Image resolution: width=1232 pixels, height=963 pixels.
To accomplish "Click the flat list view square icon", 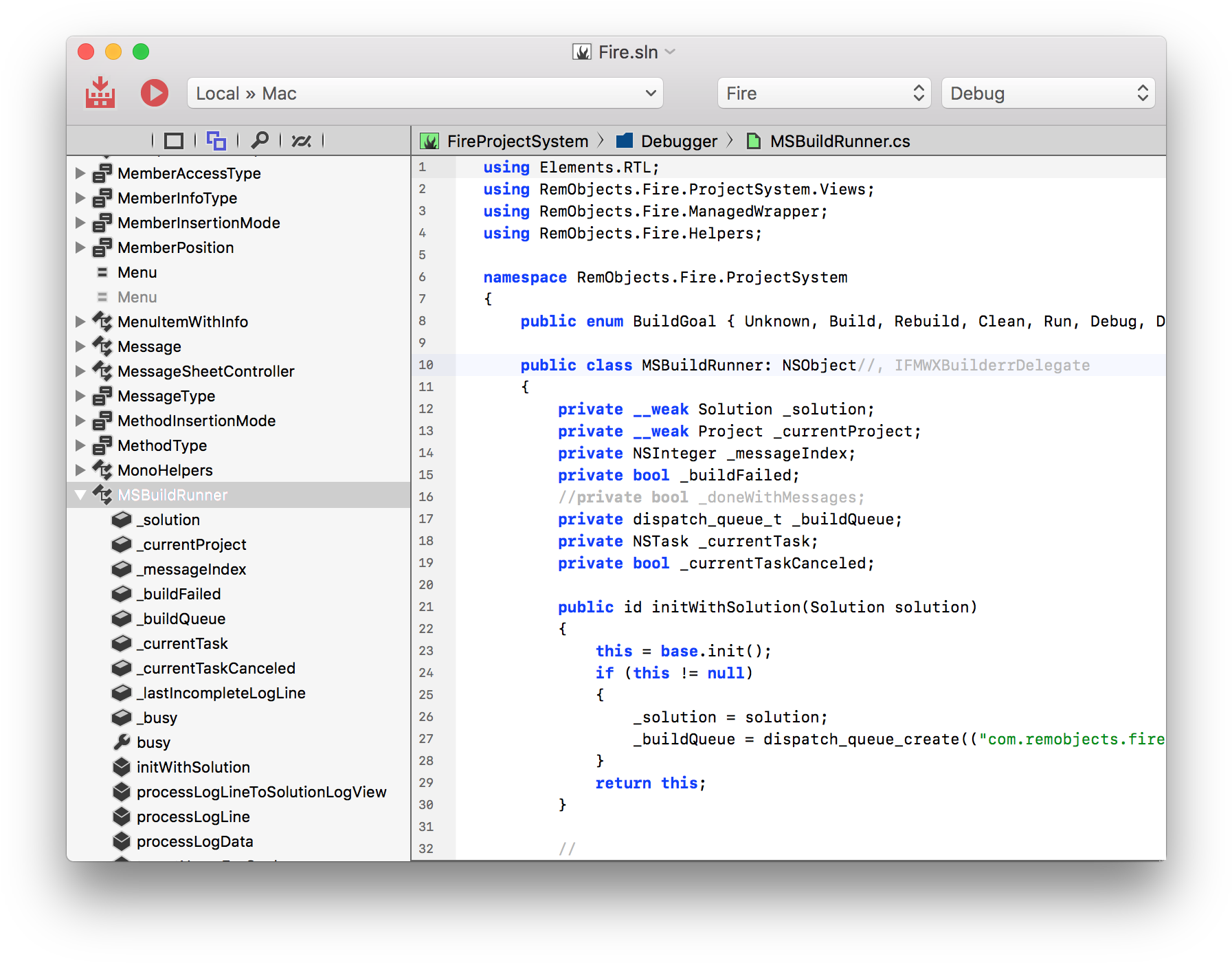I will point(172,140).
